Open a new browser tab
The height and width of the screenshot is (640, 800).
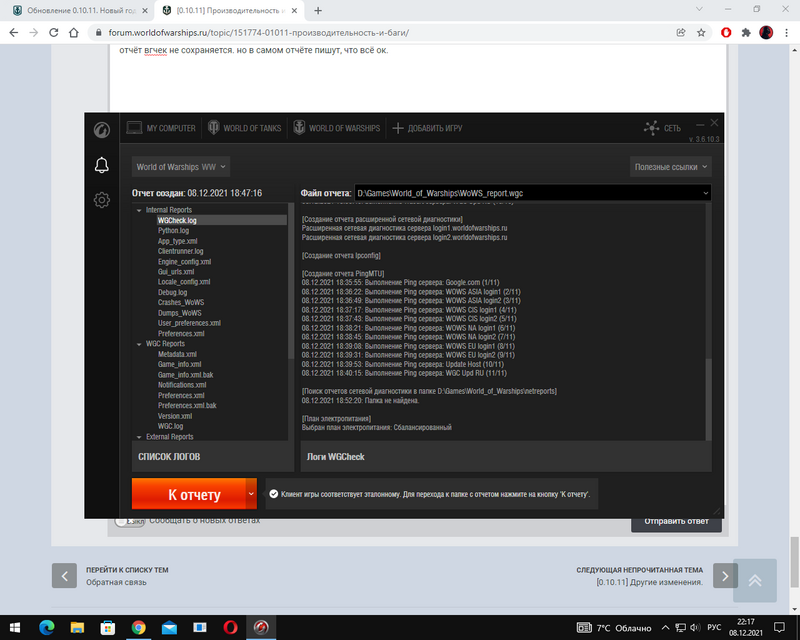[x=318, y=11]
